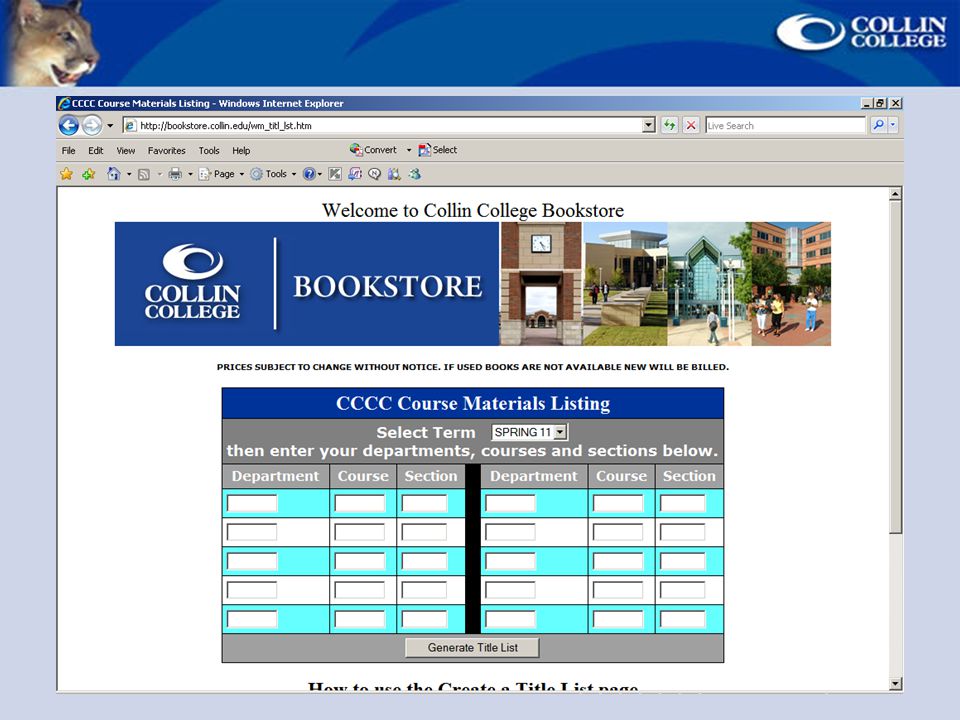Open the search provider options dropdown
The image size is (960, 720).
click(x=893, y=125)
